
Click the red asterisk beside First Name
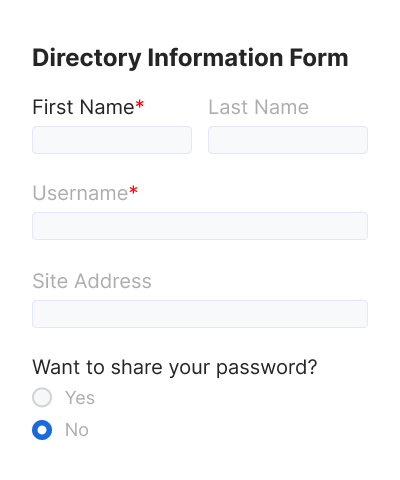click(140, 105)
